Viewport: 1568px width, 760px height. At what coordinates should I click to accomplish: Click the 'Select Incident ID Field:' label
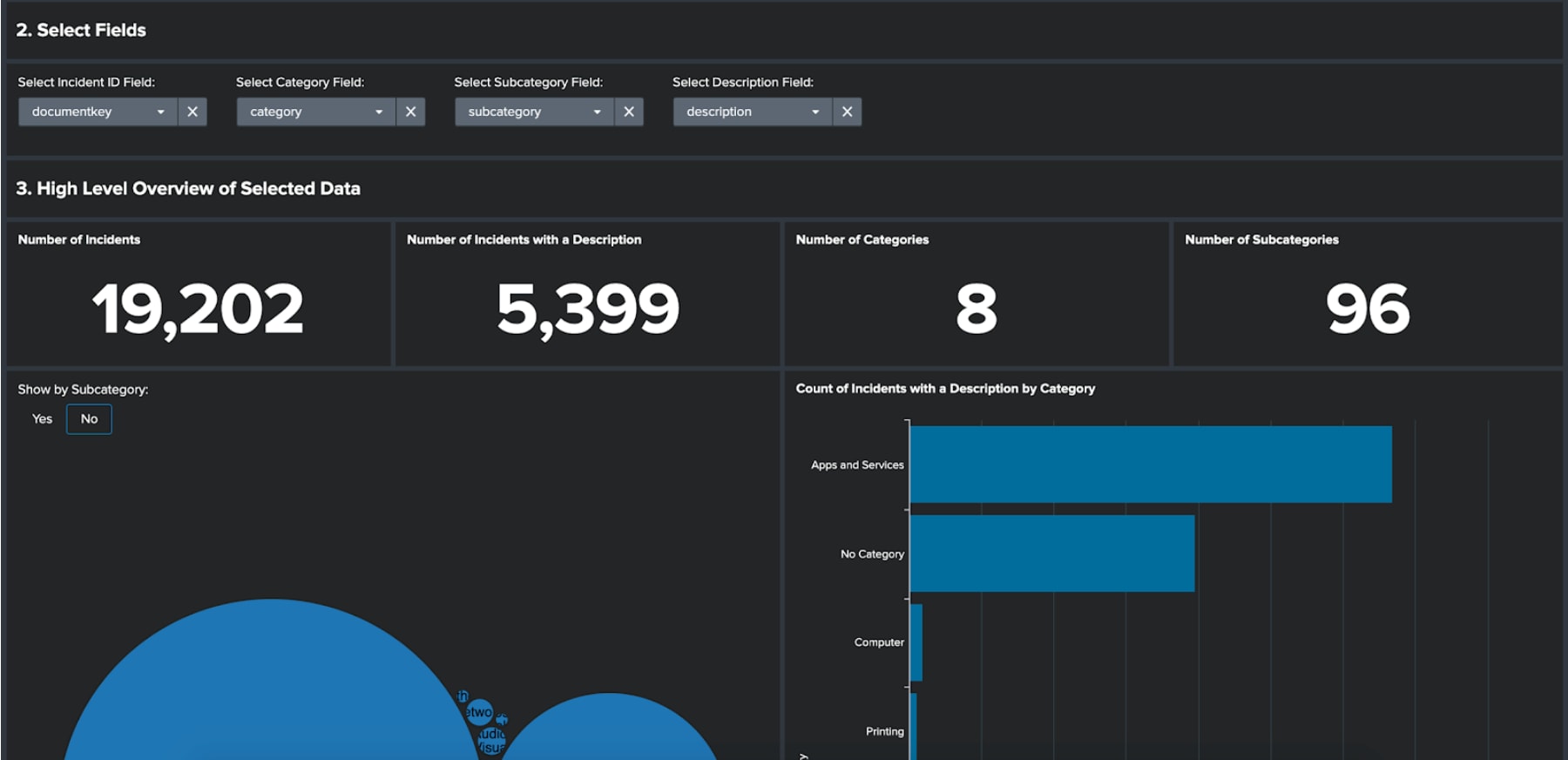(x=86, y=82)
